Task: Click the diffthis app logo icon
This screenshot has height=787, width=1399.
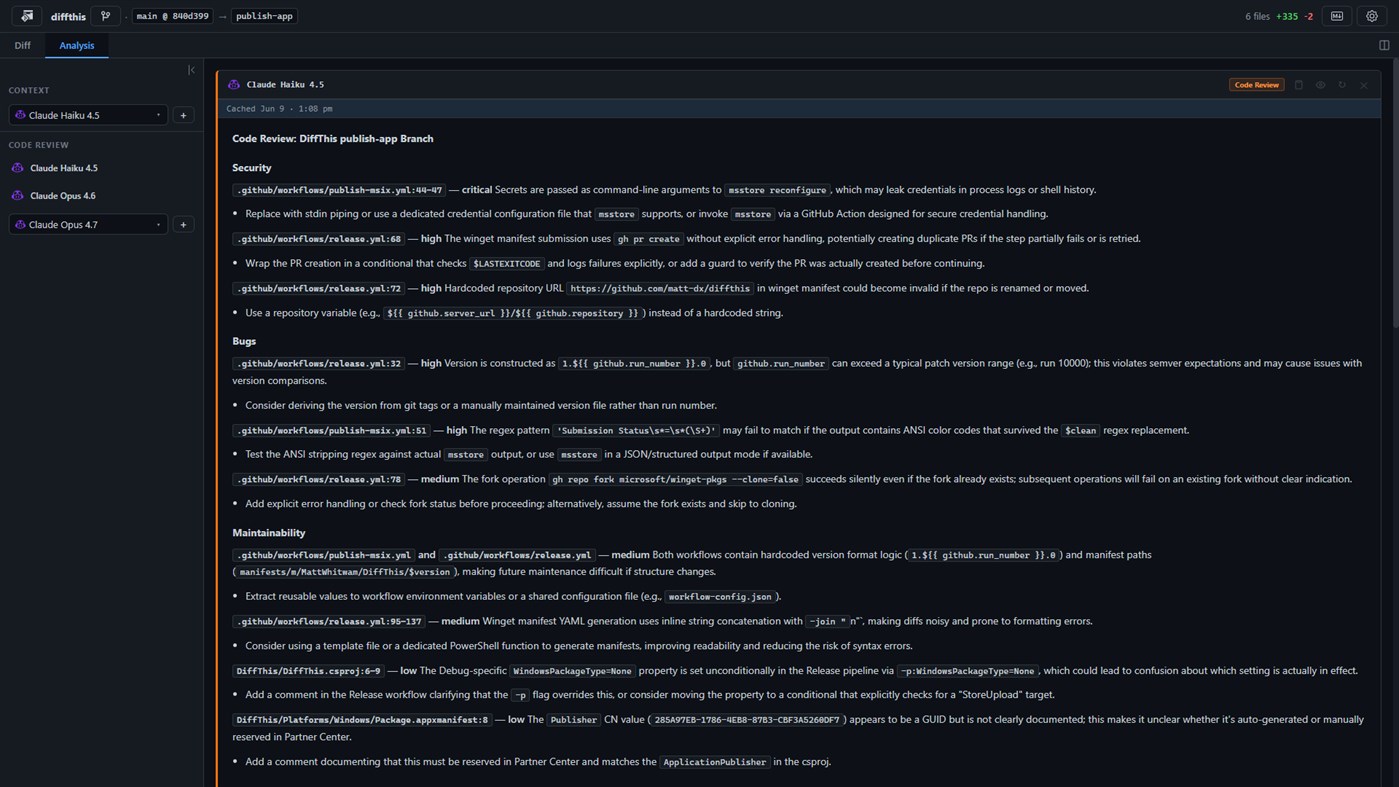Action: pyautogui.click(x=27, y=16)
